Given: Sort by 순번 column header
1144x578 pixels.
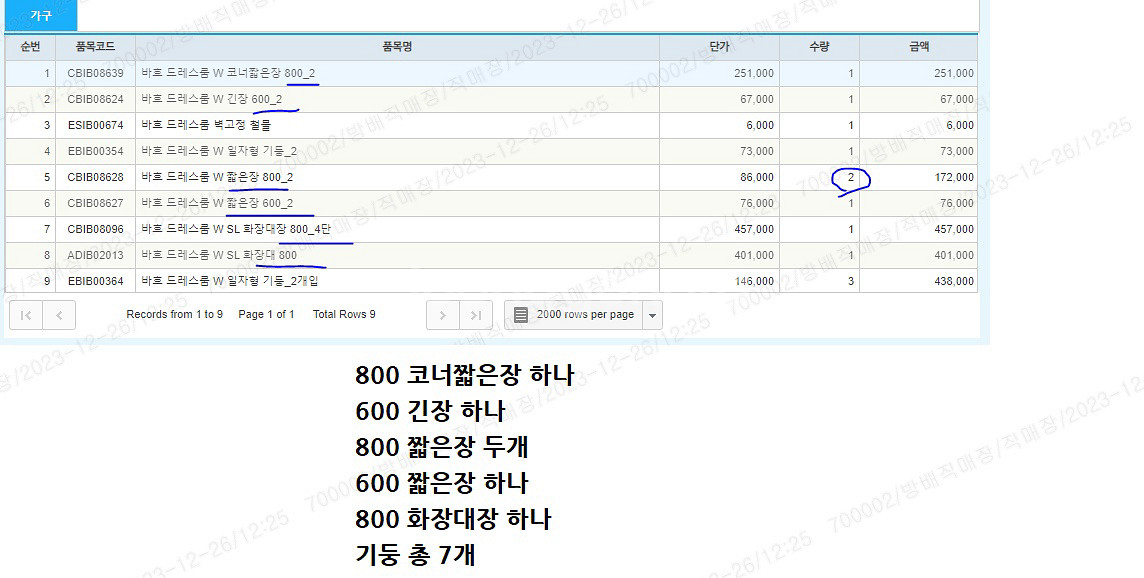Looking at the screenshot, I should [x=30, y=47].
